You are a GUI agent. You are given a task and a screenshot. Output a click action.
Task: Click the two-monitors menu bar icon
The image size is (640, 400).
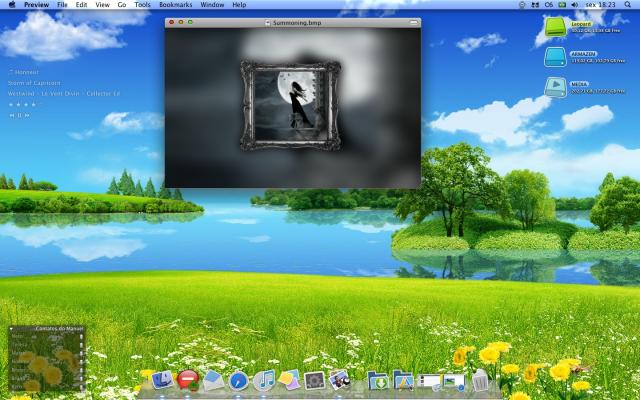click(x=535, y=5)
